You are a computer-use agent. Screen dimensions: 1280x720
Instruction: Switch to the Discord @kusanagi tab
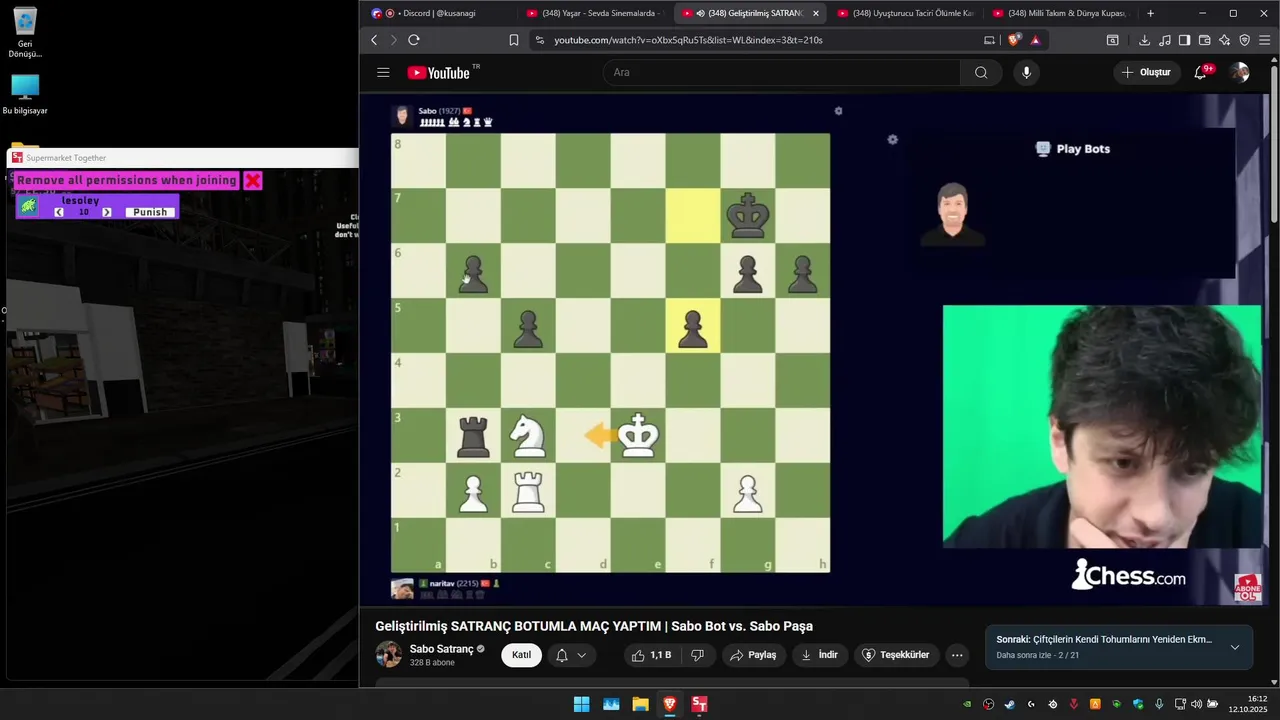438,13
